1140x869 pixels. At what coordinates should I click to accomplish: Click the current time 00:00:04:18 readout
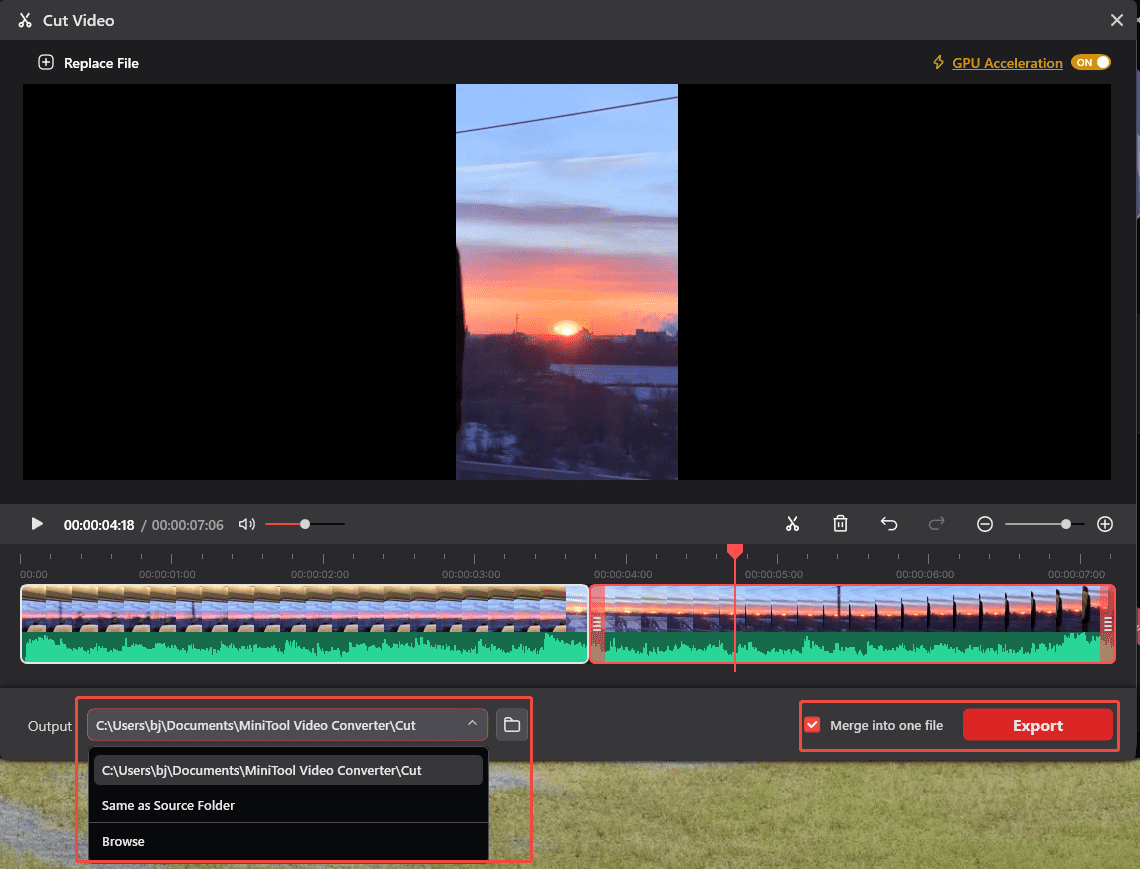click(x=99, y=525)
